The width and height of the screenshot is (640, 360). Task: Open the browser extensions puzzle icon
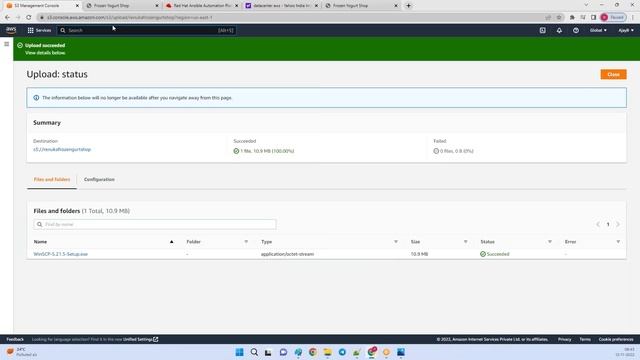[572, 18]
